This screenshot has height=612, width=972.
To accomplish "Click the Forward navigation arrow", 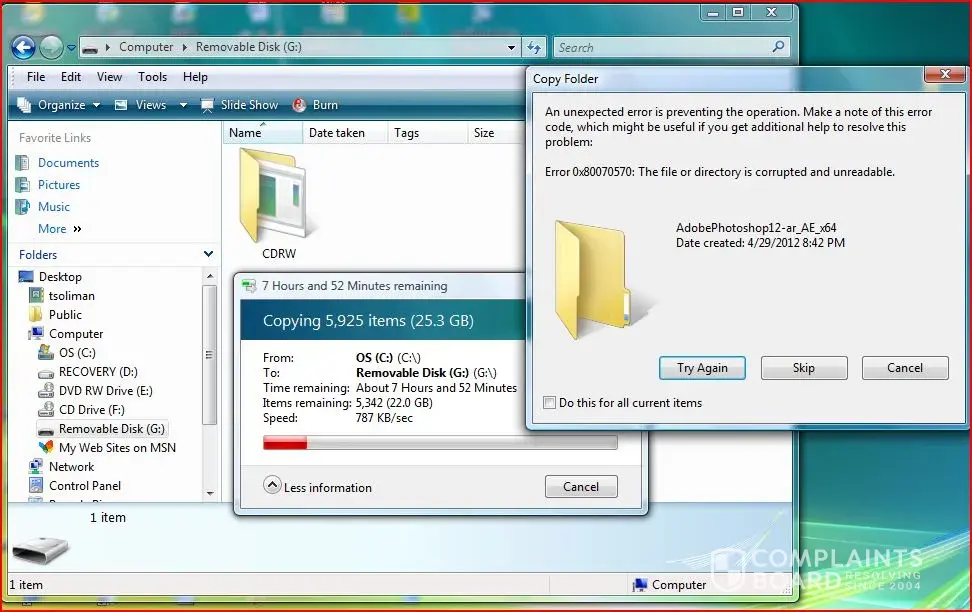I will pyautogui.click(x=51, y=47).
